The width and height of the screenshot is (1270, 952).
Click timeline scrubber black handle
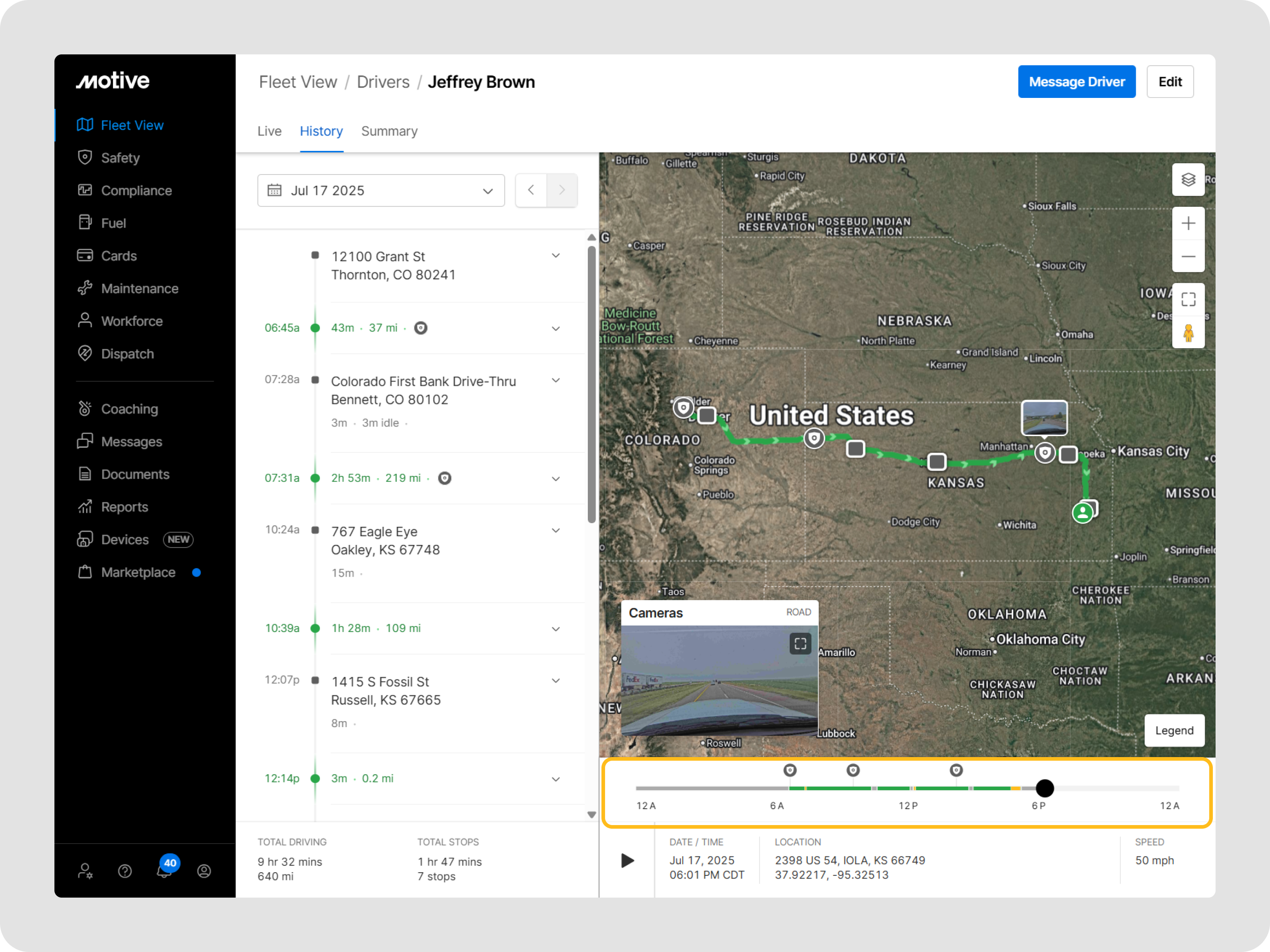point(1045,788)
